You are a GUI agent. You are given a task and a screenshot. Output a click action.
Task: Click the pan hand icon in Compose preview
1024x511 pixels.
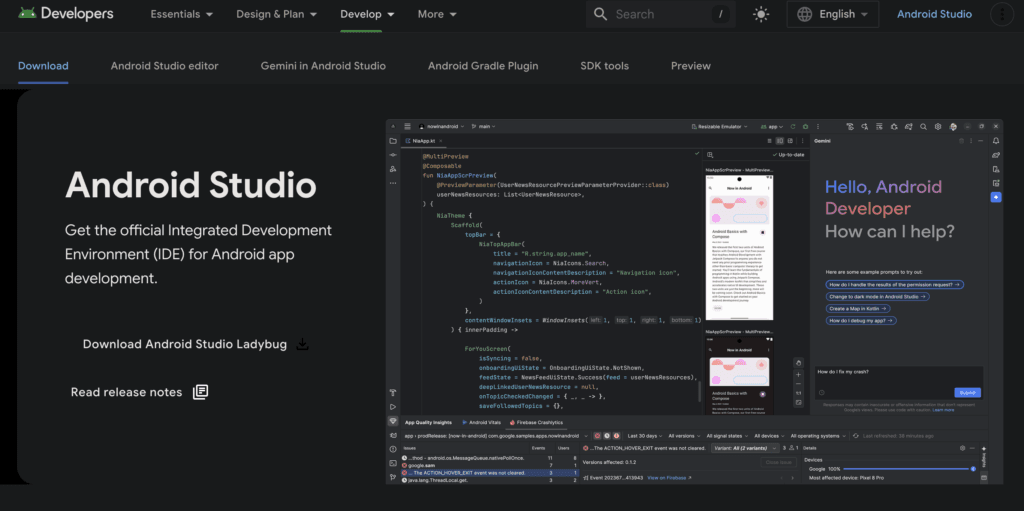(798, 363)
